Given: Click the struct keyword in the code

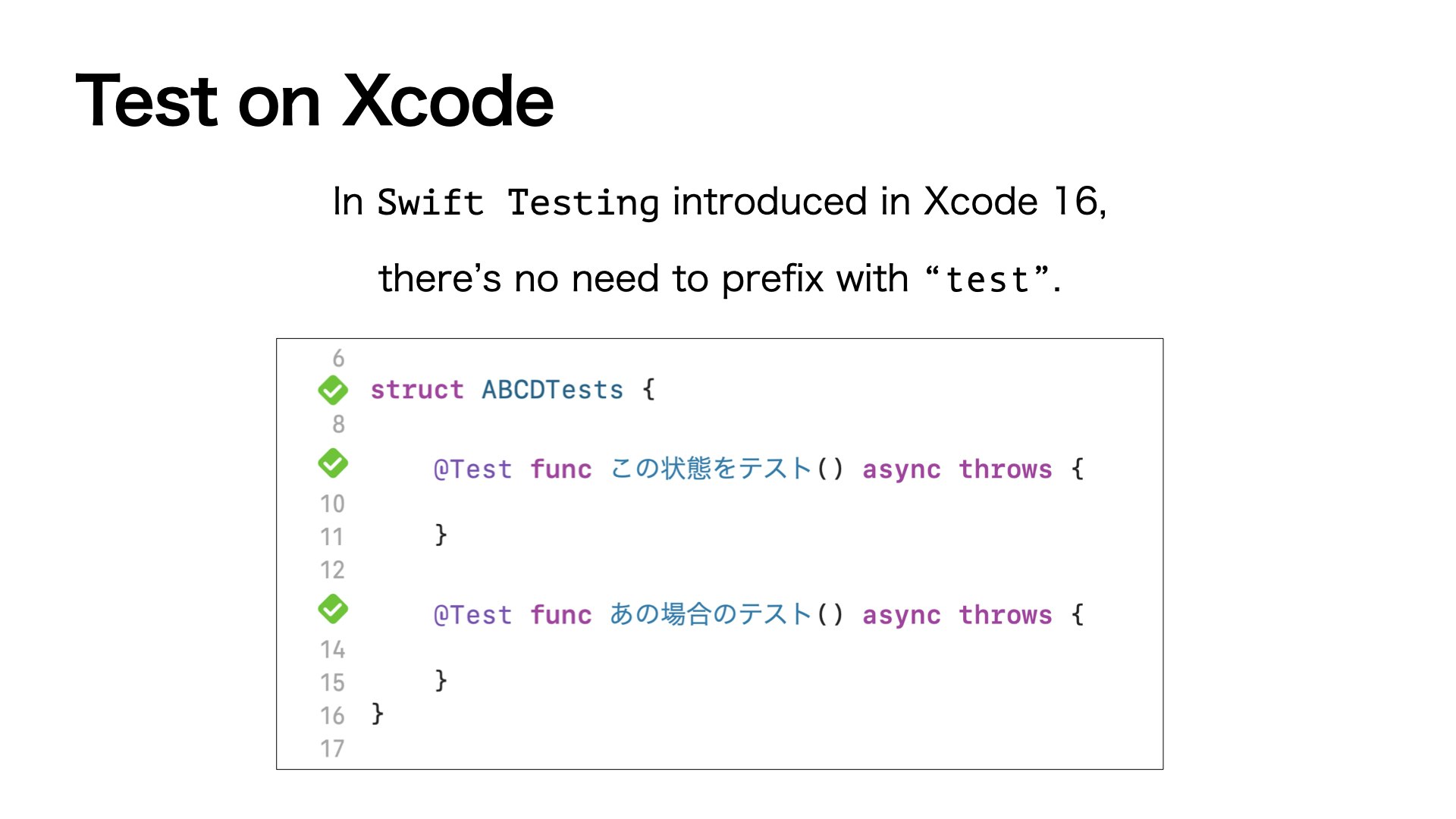Looking at the screenshot, I should click(x=416, y=390).
